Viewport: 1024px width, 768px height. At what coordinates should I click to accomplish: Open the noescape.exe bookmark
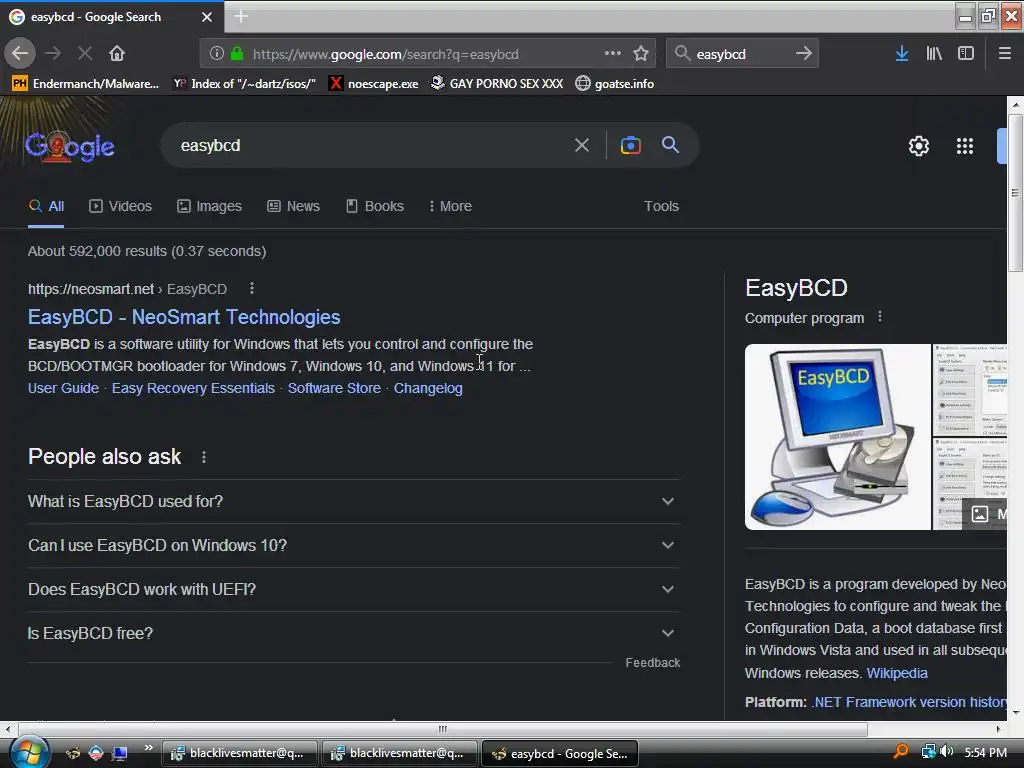pos(374,84)
